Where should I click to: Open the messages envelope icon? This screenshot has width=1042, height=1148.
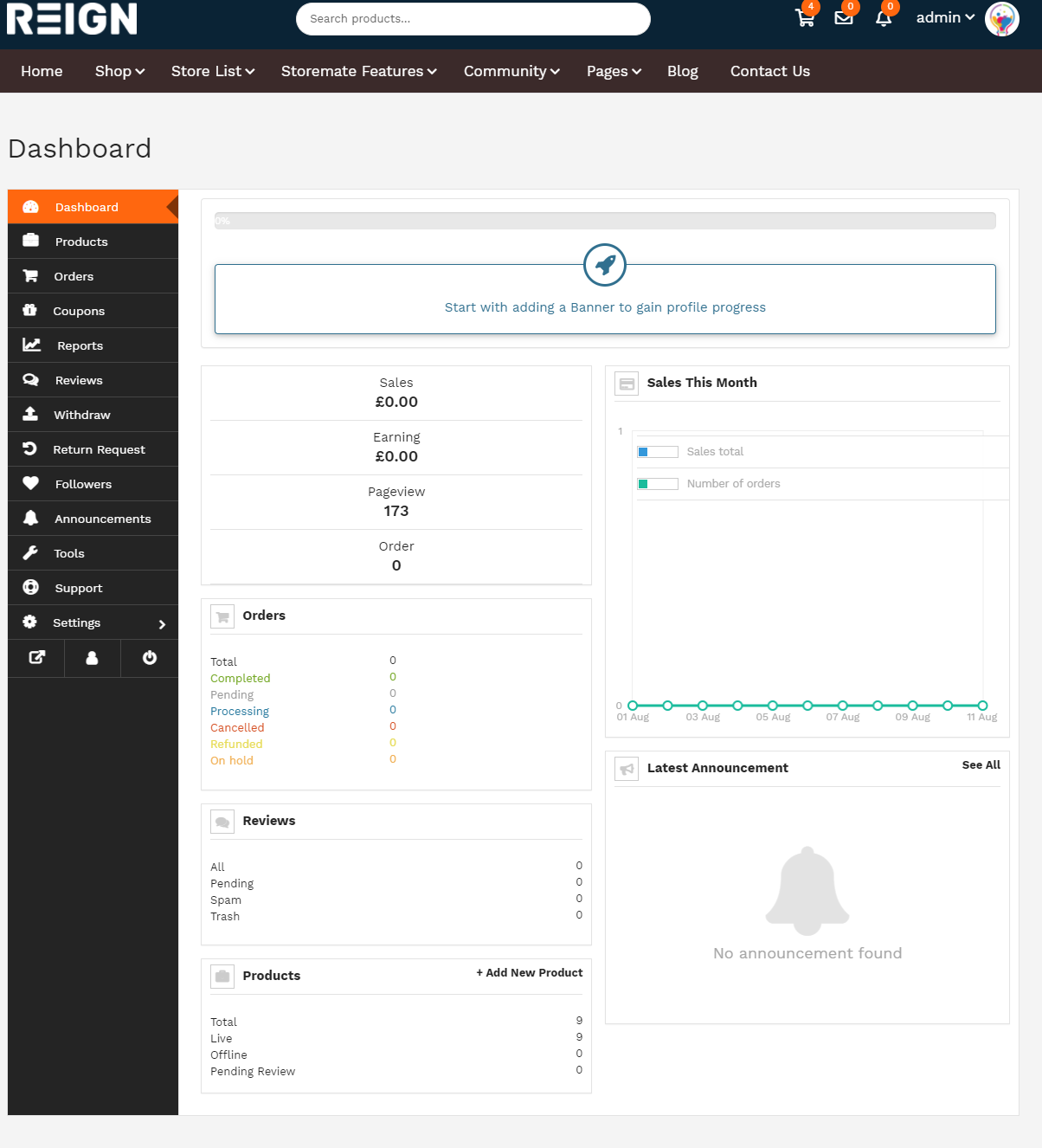844,18
